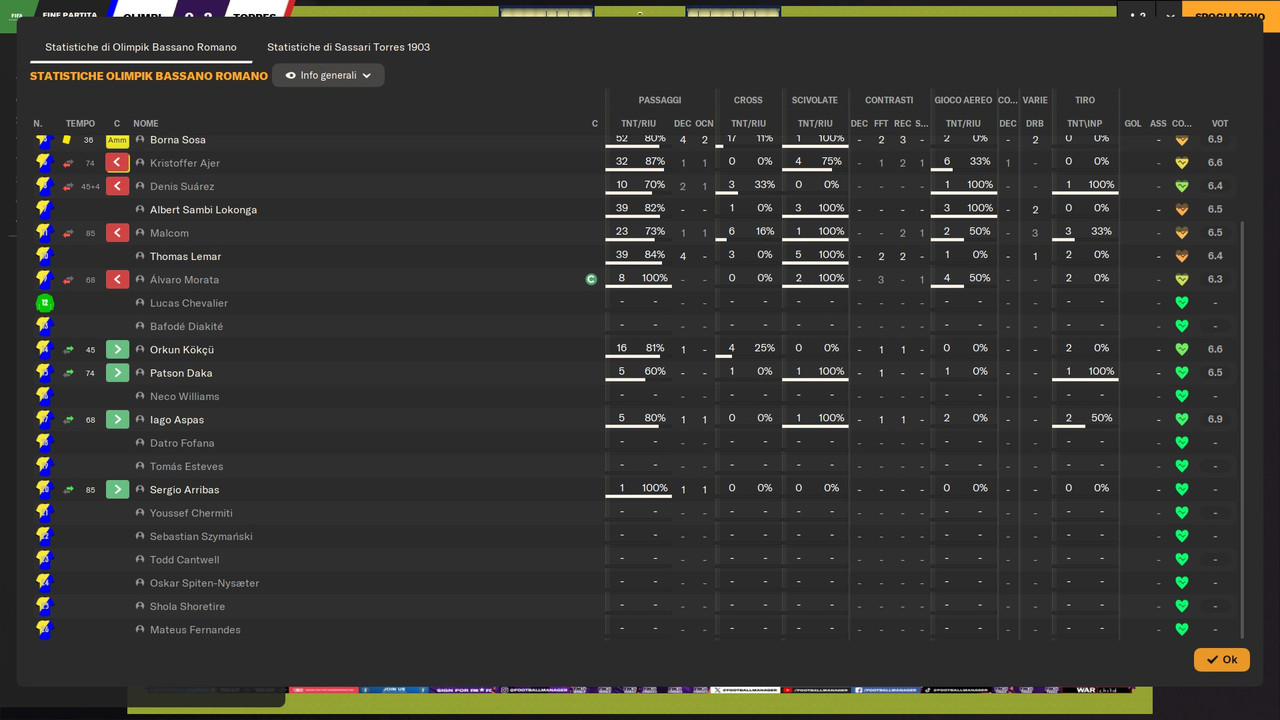This screenshot has width=1280, height=720.
Task: Click the profile icon beside Albert Sambi Lokonga
Action: (140, 210)
